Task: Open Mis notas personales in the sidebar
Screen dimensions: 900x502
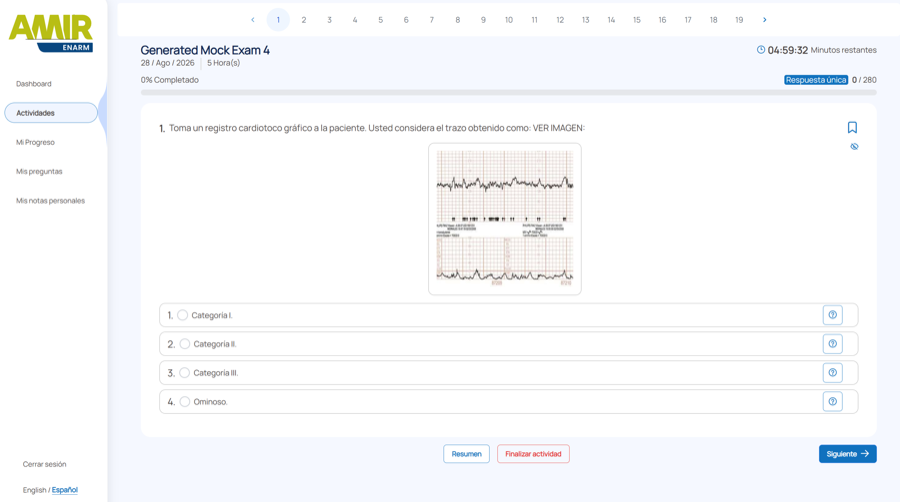Action: pyautogui.click(x=51, y=201)
